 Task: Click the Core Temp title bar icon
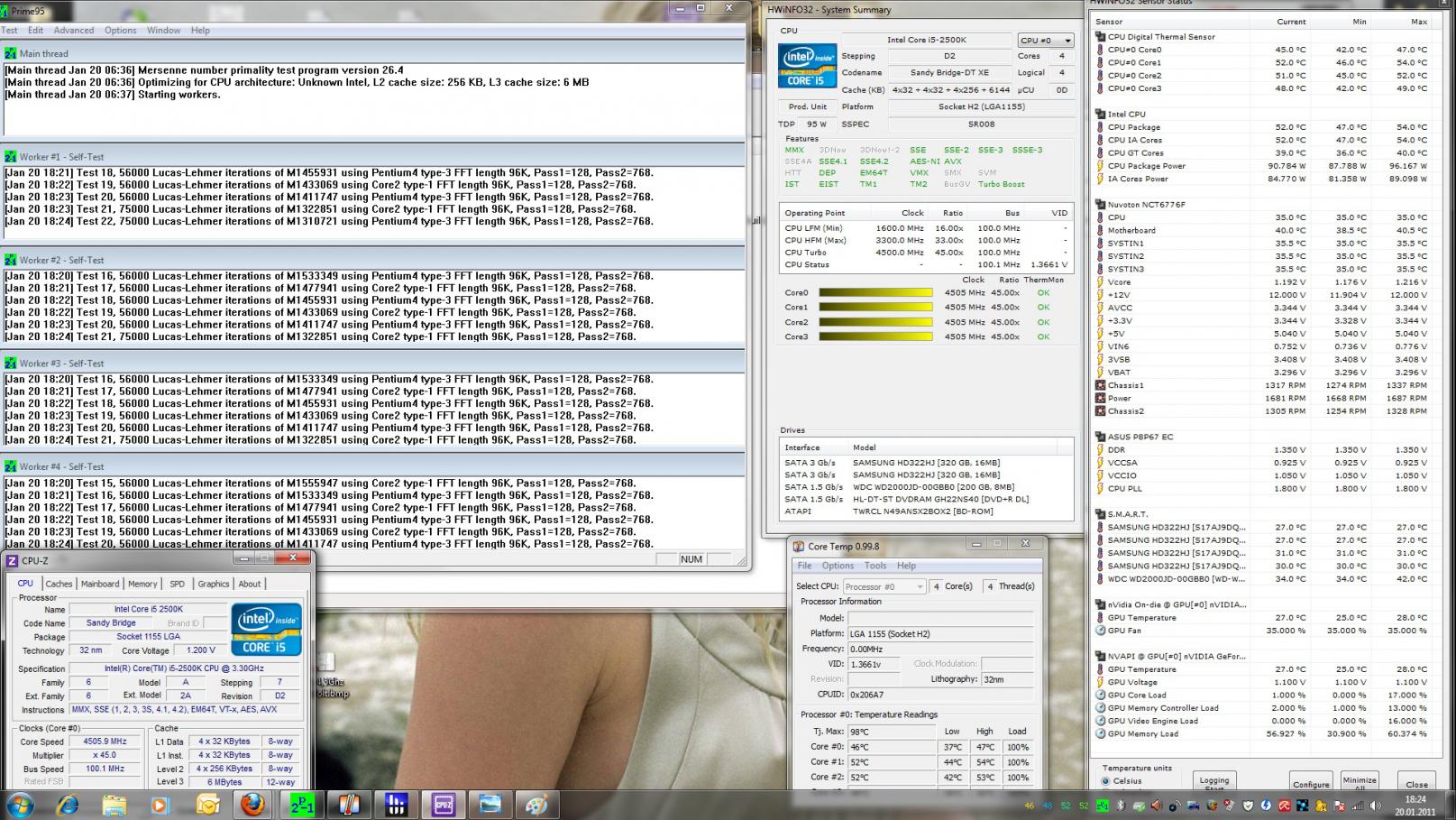click(x=799, y=547)
